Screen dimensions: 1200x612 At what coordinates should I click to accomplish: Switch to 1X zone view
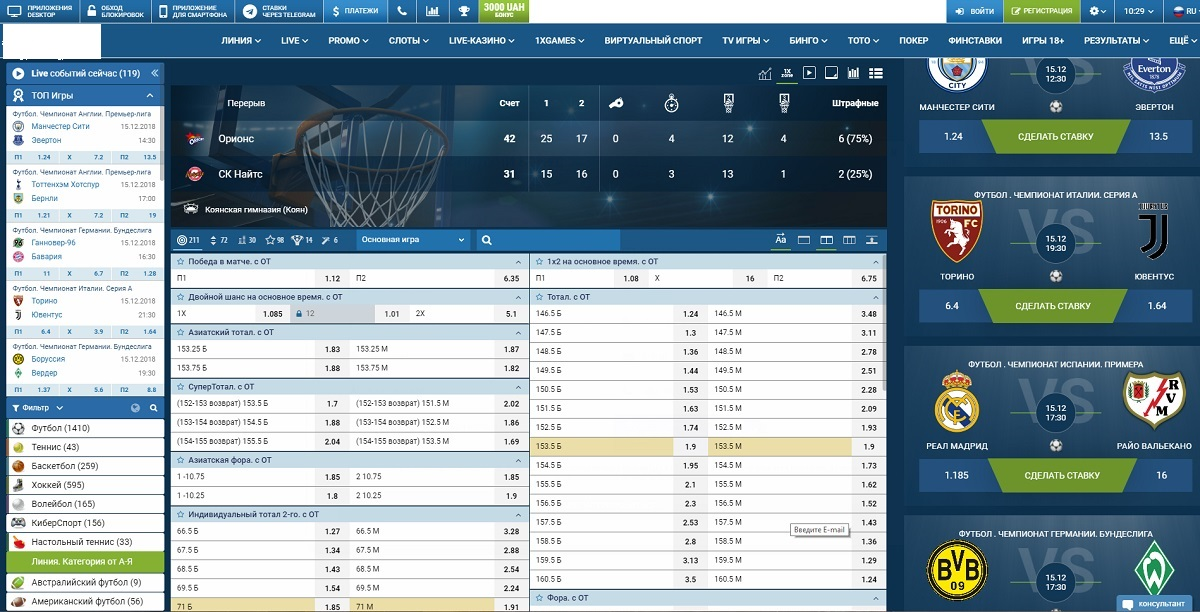click(x=787, y=73)
